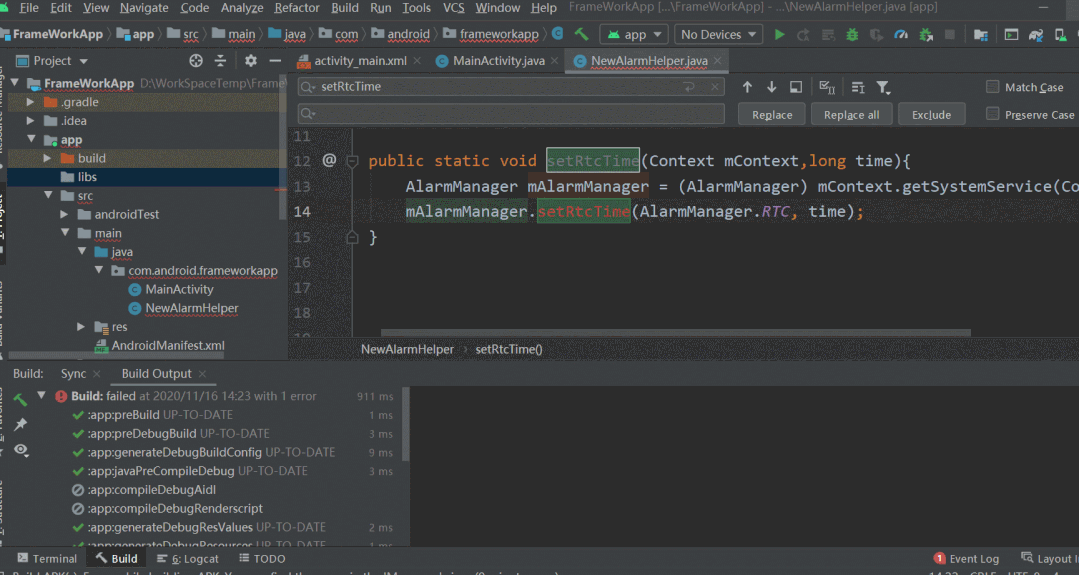Click the Project panel settings gear
The width and height of the screenshot is (1079, 575).
[251, 61]
